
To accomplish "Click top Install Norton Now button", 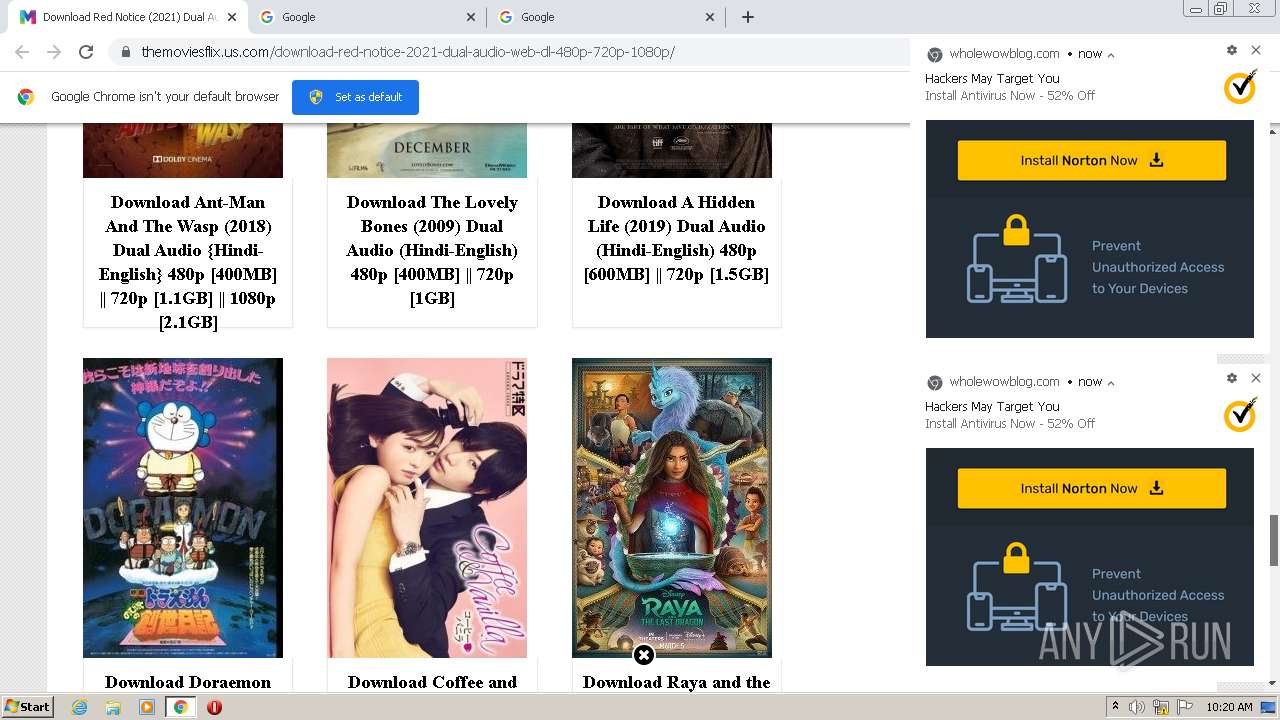I will [x=1092, y=160].
